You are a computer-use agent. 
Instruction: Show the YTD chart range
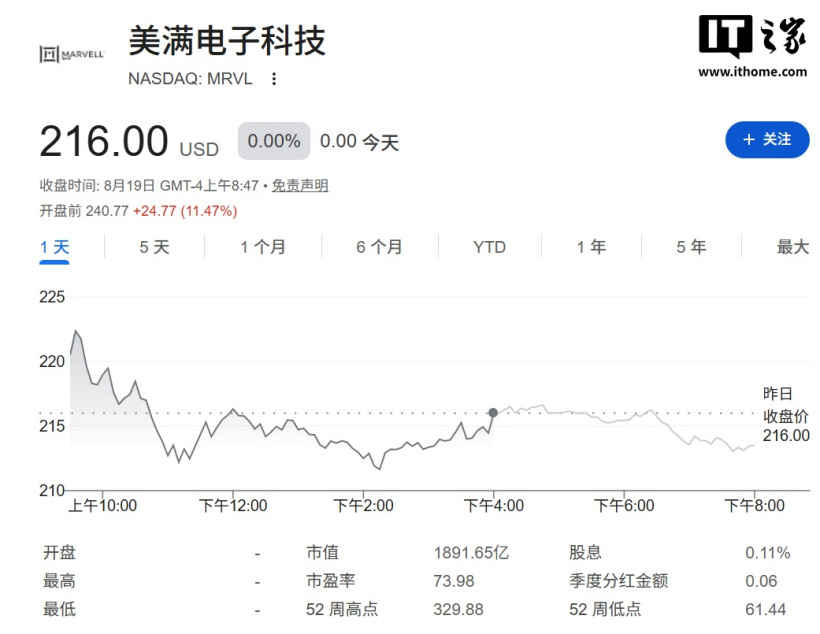[489, 247]
